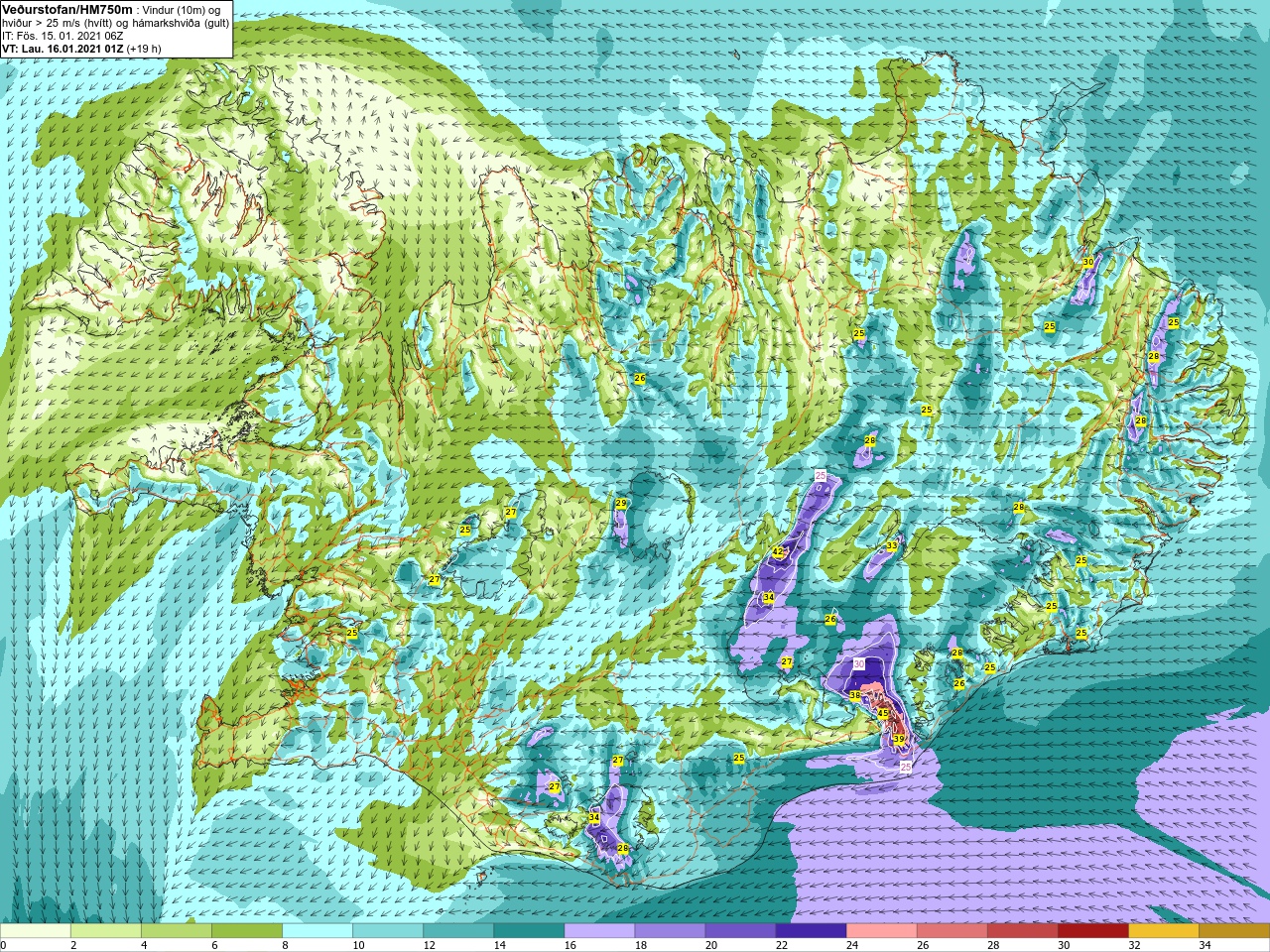Viewport: 1270px width, 952px height.
Task: Click the "(+19 h)" forecast offset text
Action: [144, 49]
